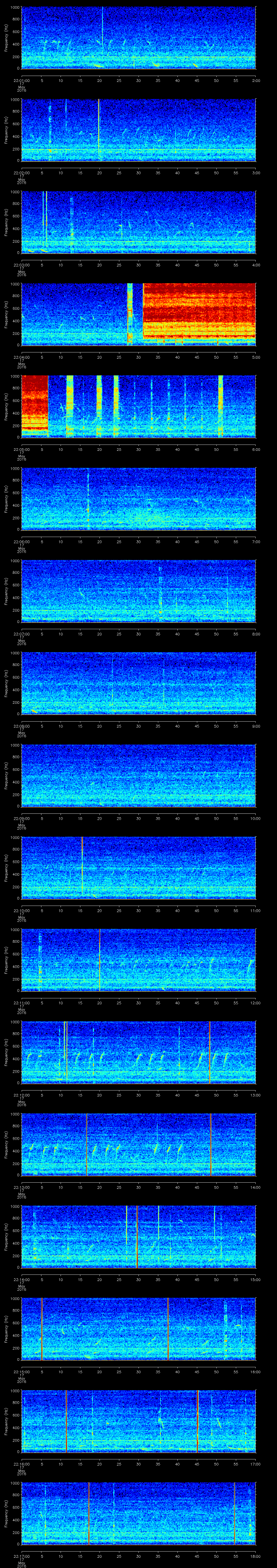Click the 22:12:00 time axis label
The image size is (277, 1568).
21,1095
